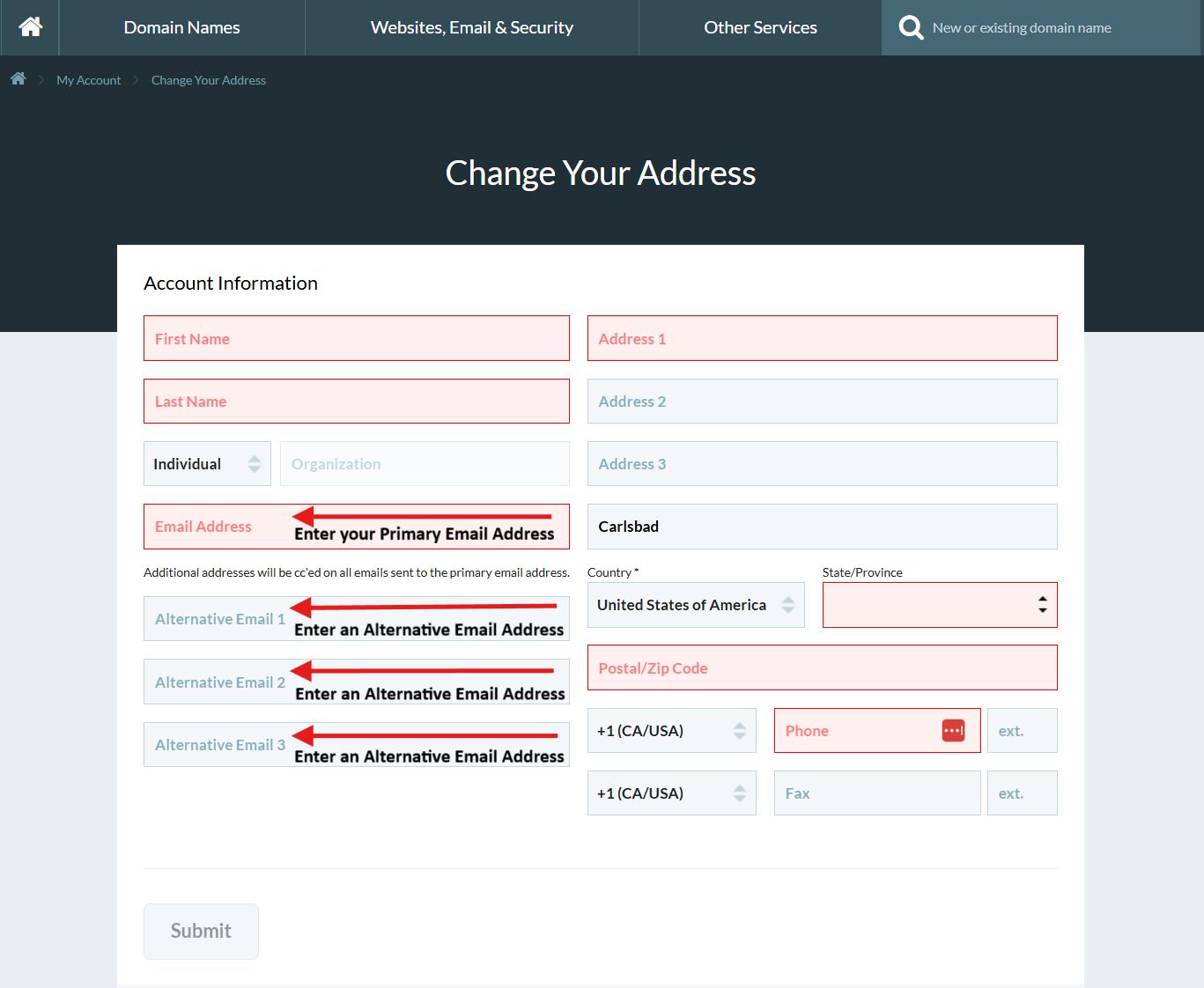Screen dimensions: 1204x988
Task: Open the Websites, Email & Security menu
Action: (471, 27)
